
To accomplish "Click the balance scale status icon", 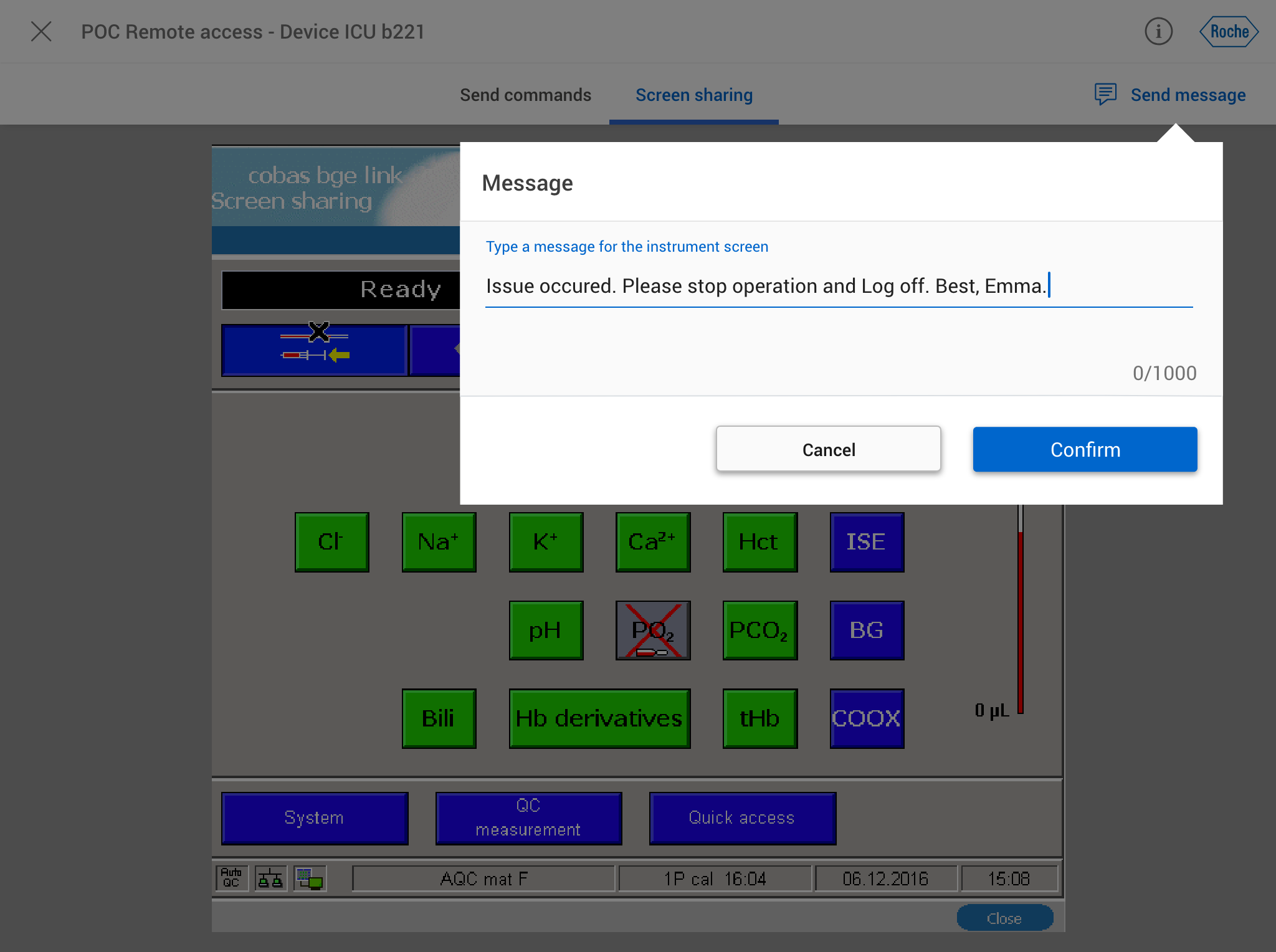I will [270, 878].
